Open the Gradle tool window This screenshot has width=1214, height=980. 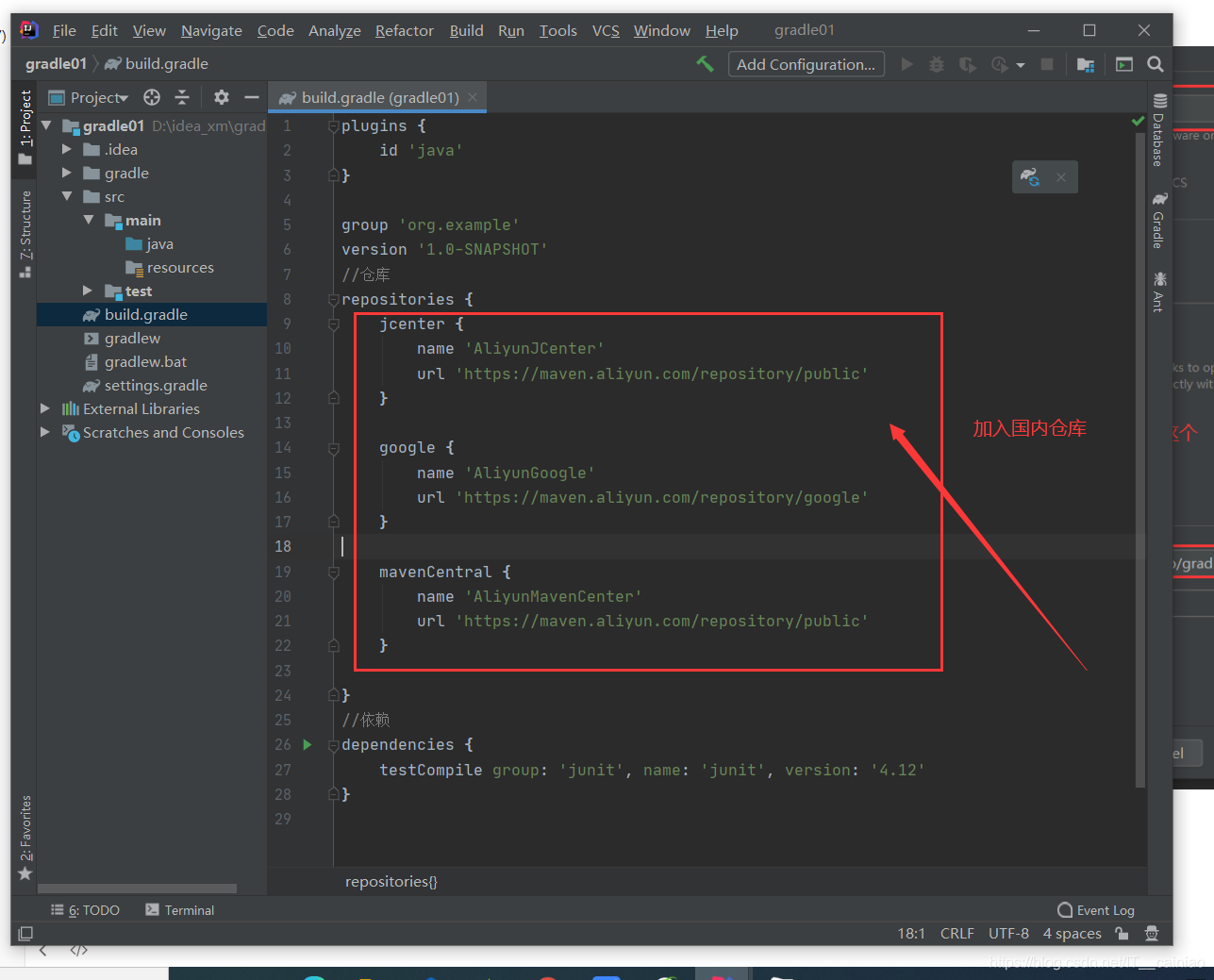coord(1159,221)
